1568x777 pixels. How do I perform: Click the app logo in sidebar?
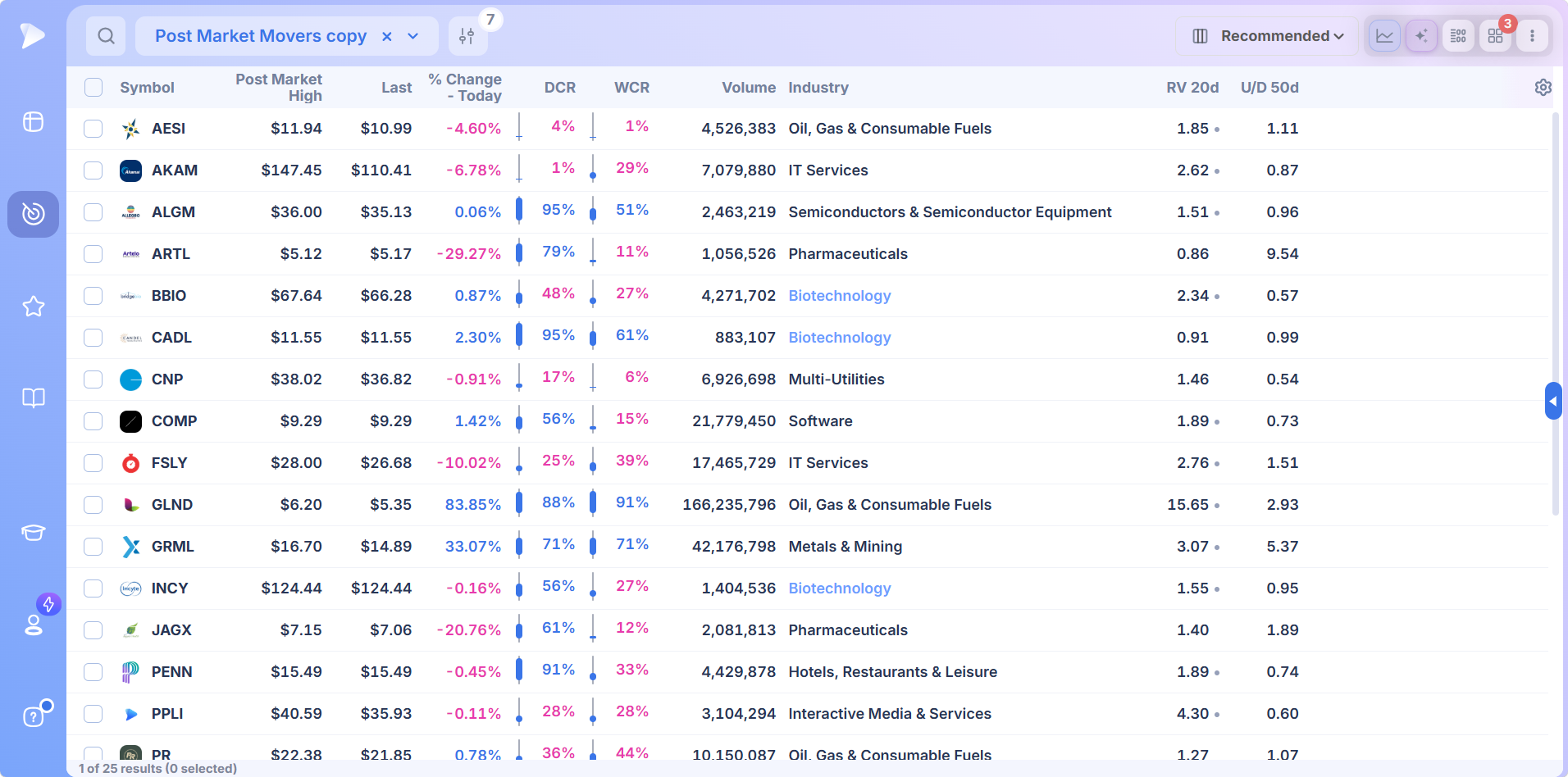click(33, 35)
